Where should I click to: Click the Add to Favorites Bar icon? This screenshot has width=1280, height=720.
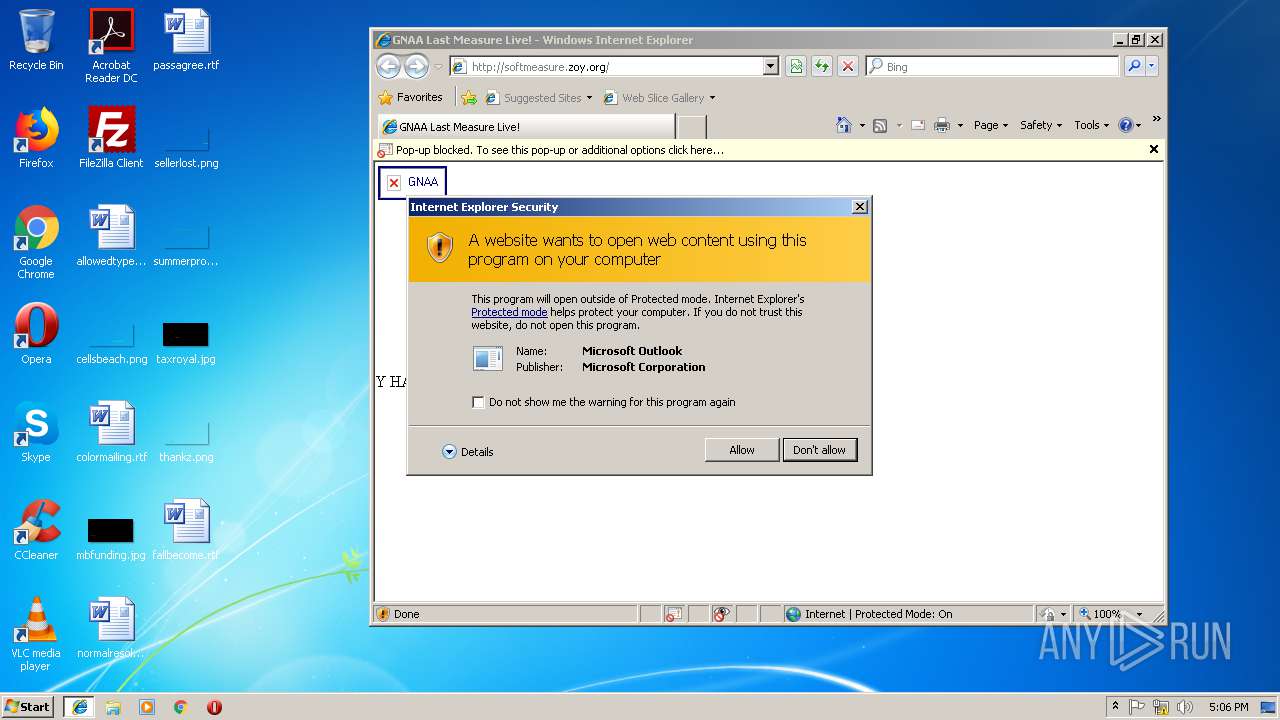[468, 98]
